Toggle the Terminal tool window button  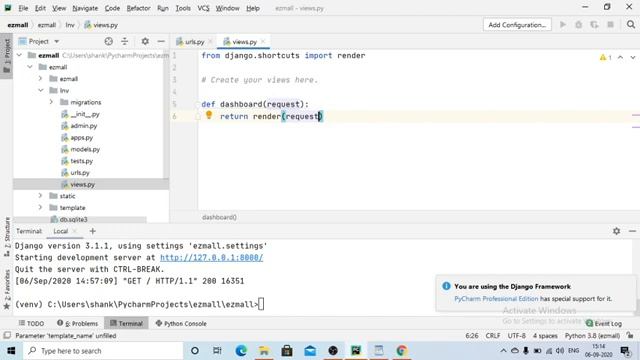(126, 323)
